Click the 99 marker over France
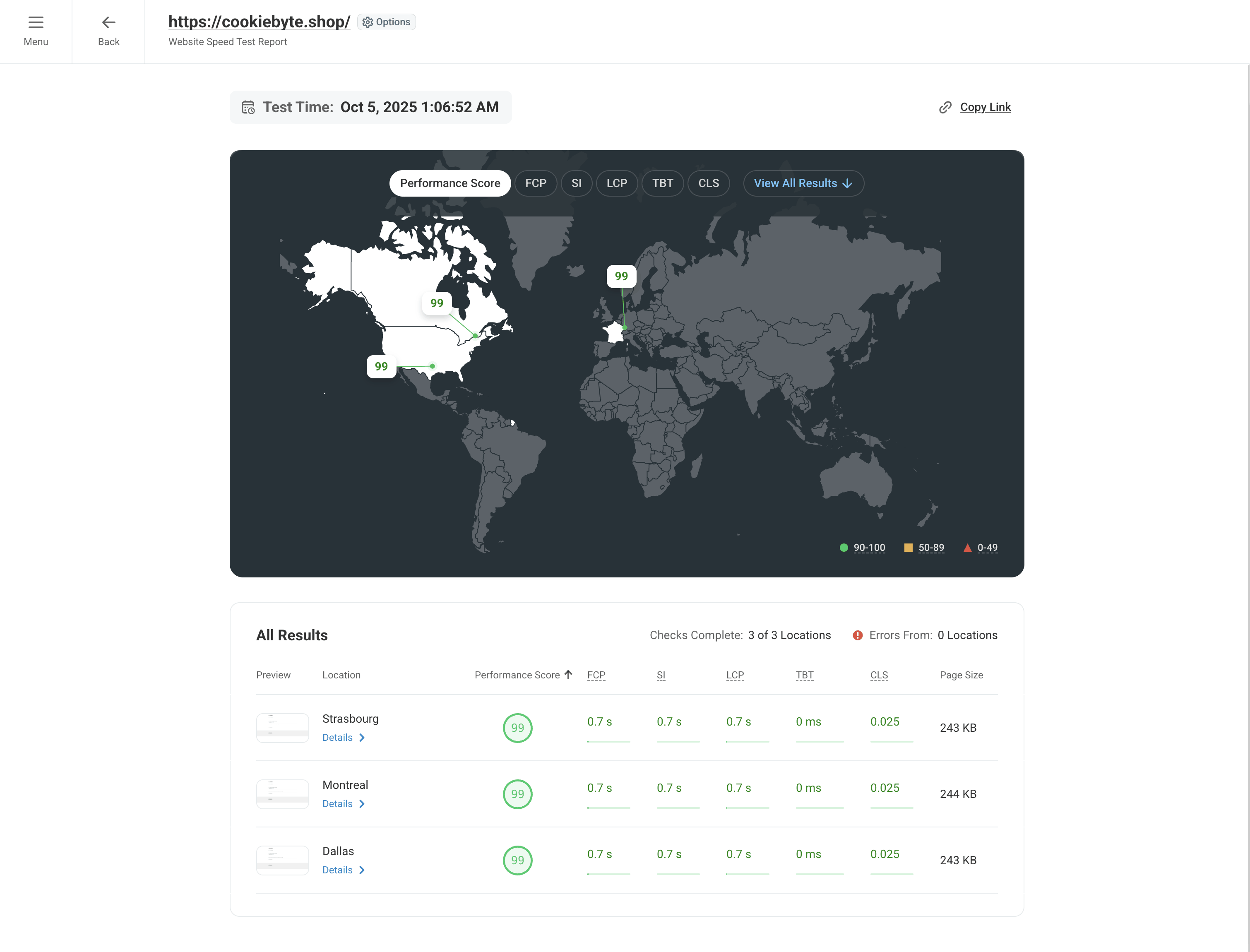 [621, 276]
